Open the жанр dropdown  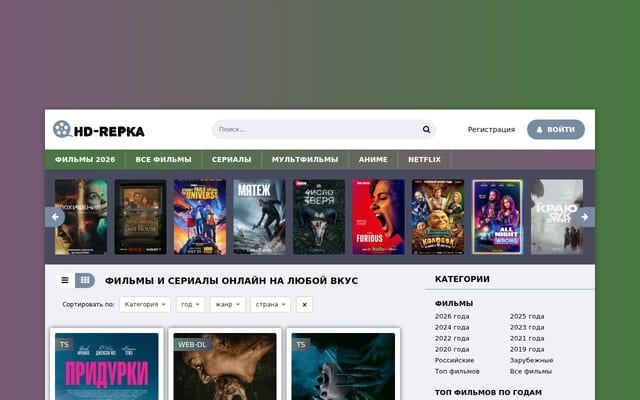(x=228, y=304)
